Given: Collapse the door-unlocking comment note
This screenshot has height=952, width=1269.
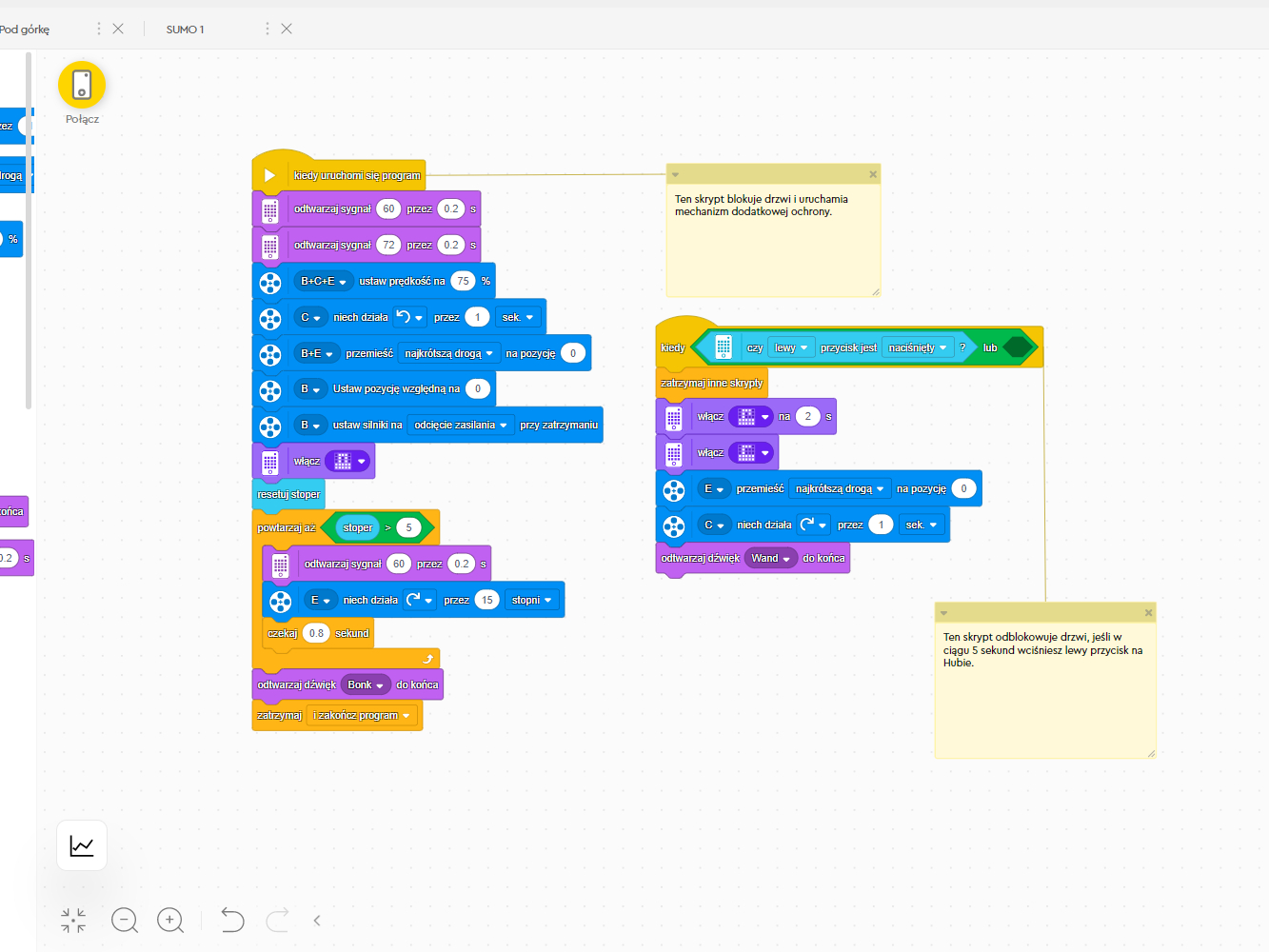Looking at the screenshot, I should [943, 612].
